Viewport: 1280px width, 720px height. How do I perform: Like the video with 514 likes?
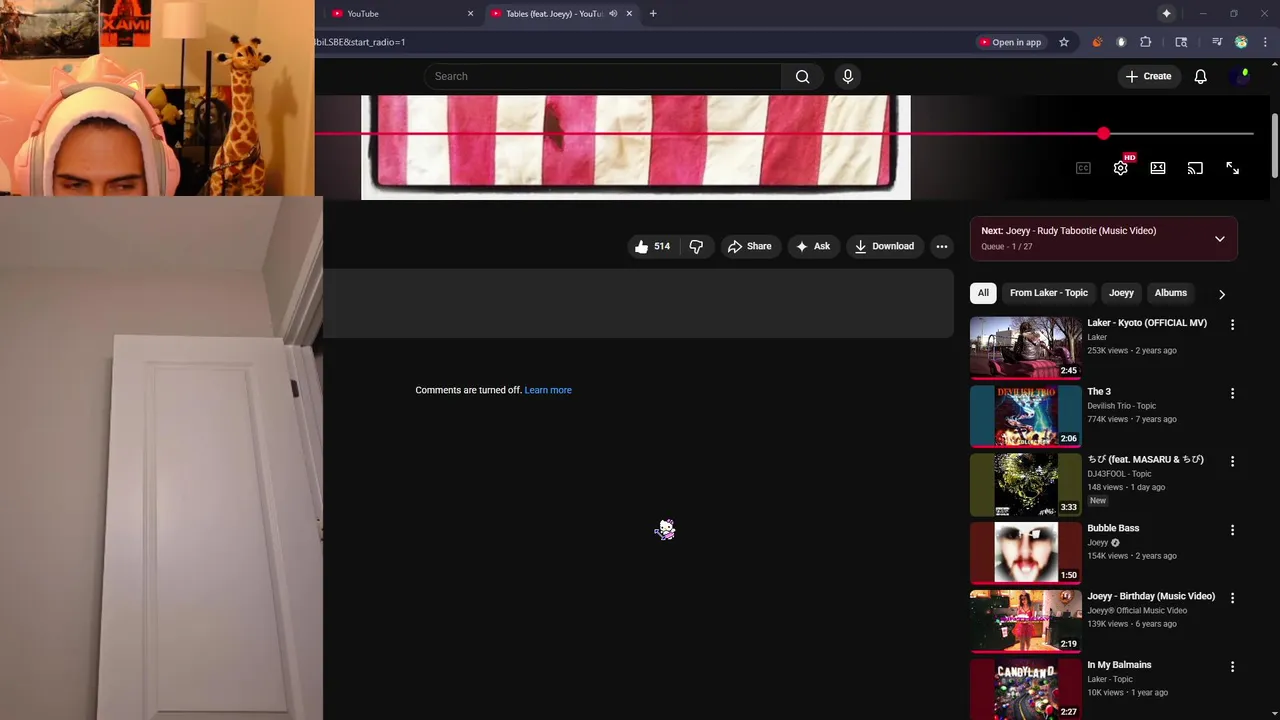click(652, 246)
